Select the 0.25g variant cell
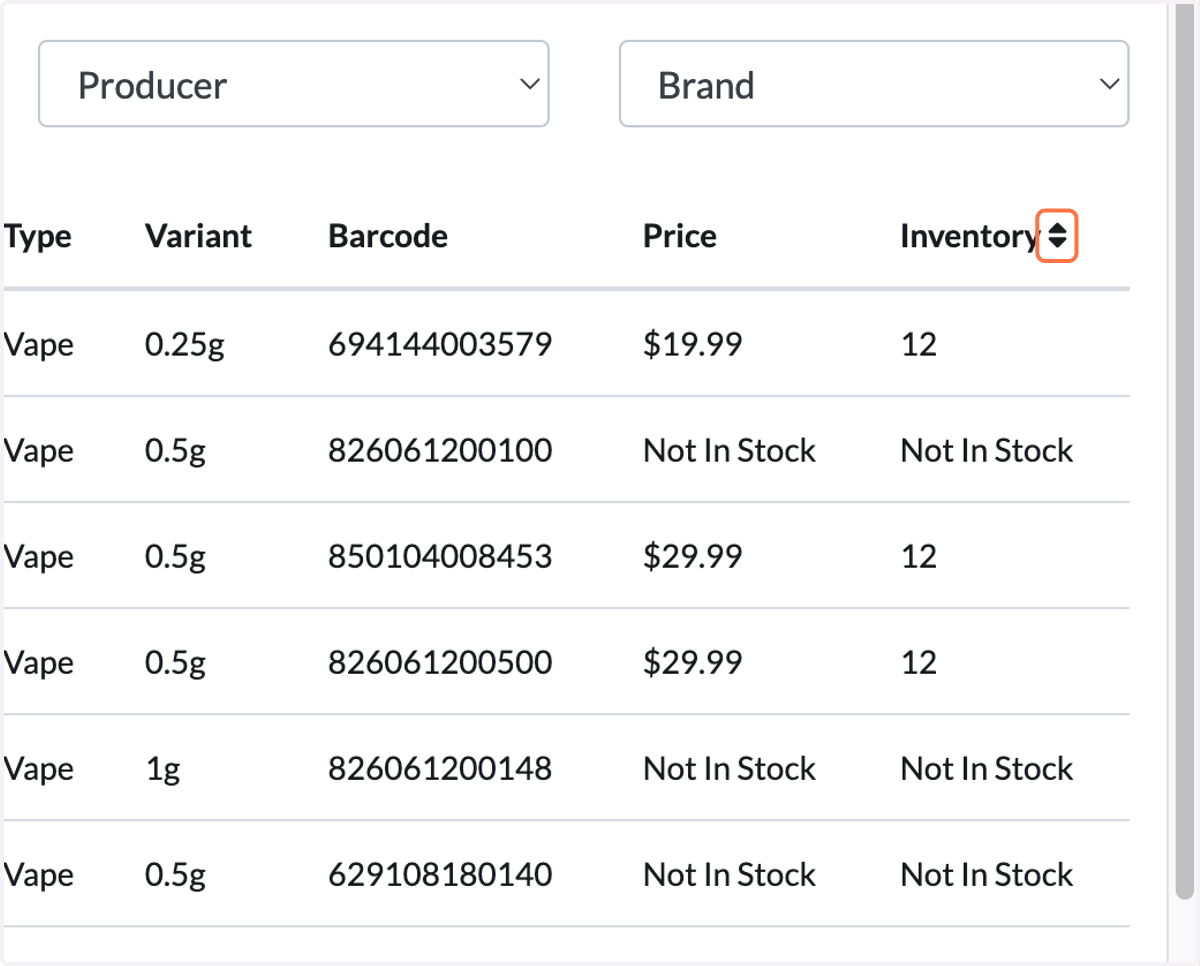The width and height of the screenshot is (1200, 966). [x=185, y=345]
